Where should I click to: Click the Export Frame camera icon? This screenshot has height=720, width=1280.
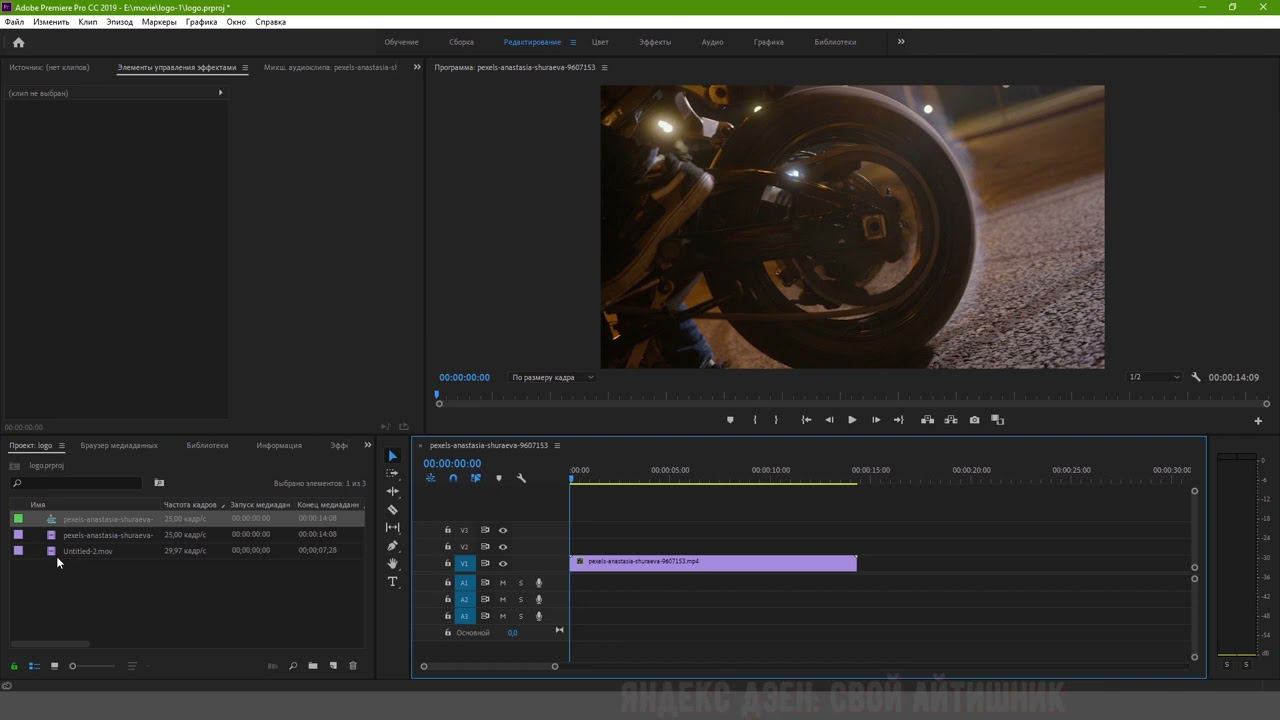(974, 420)
